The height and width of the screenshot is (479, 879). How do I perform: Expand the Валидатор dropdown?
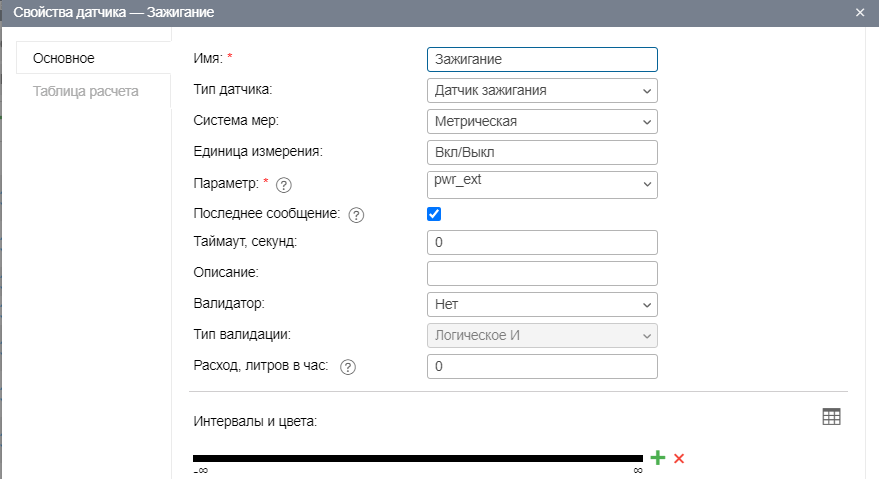tap(541, 304)
